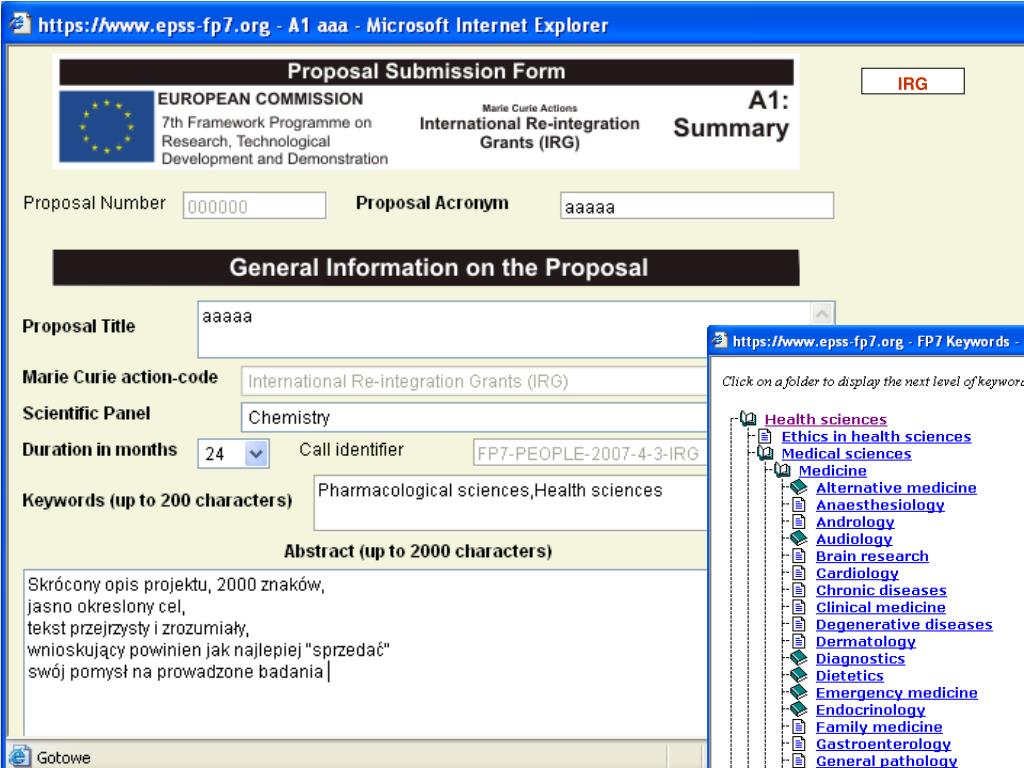The image size is (1024, 768).
Task: Click the Ethics in health sciences document icon
Action: [x=765, y=436]
